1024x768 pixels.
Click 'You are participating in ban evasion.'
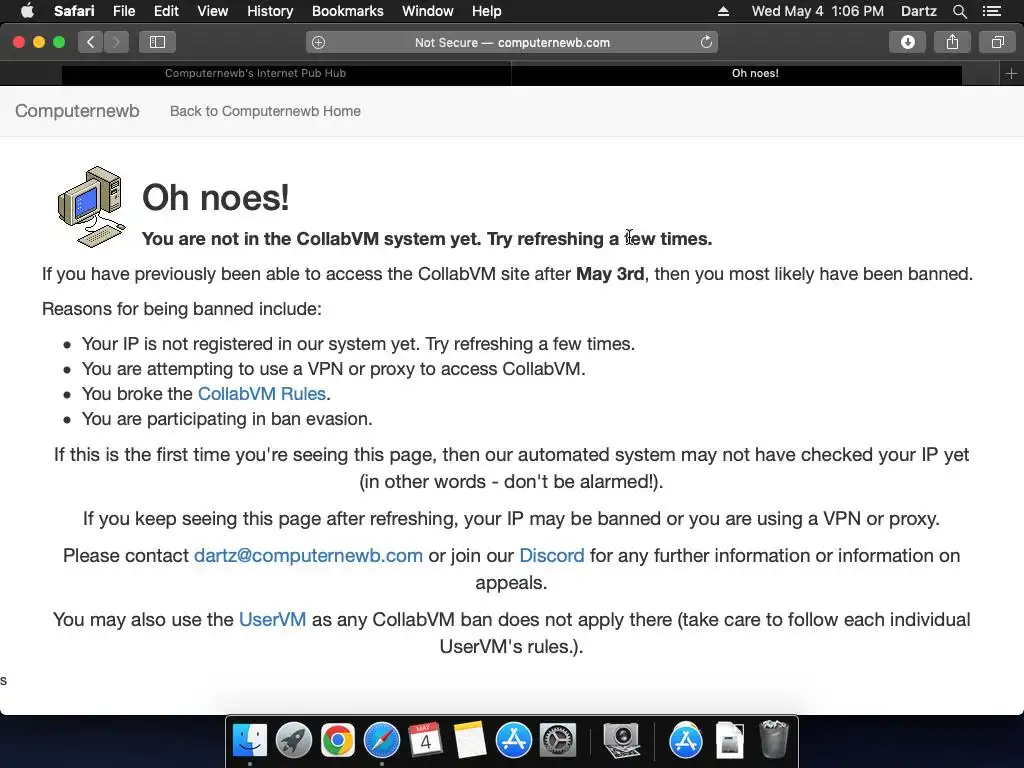point(227,419)
